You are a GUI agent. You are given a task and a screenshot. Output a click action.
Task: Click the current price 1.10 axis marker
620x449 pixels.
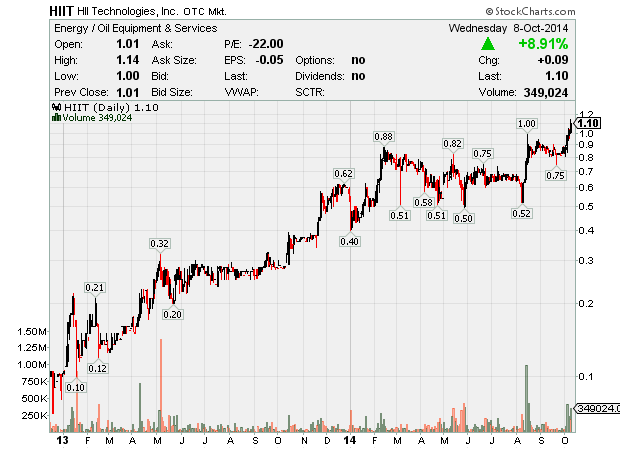pos(588,123)
